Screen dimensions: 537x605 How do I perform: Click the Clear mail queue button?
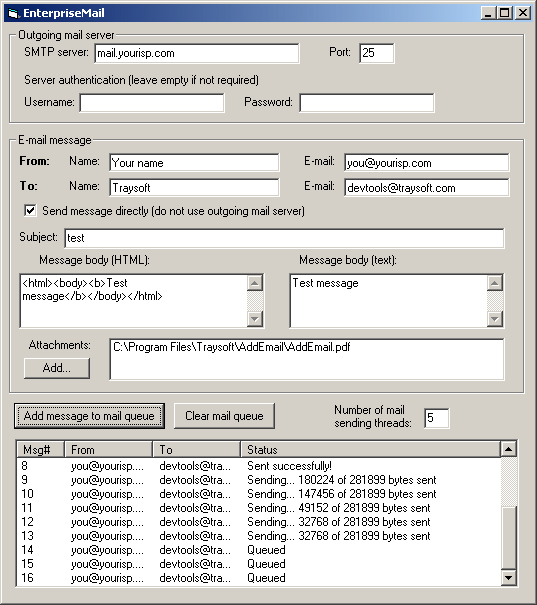tap(224, 416)
